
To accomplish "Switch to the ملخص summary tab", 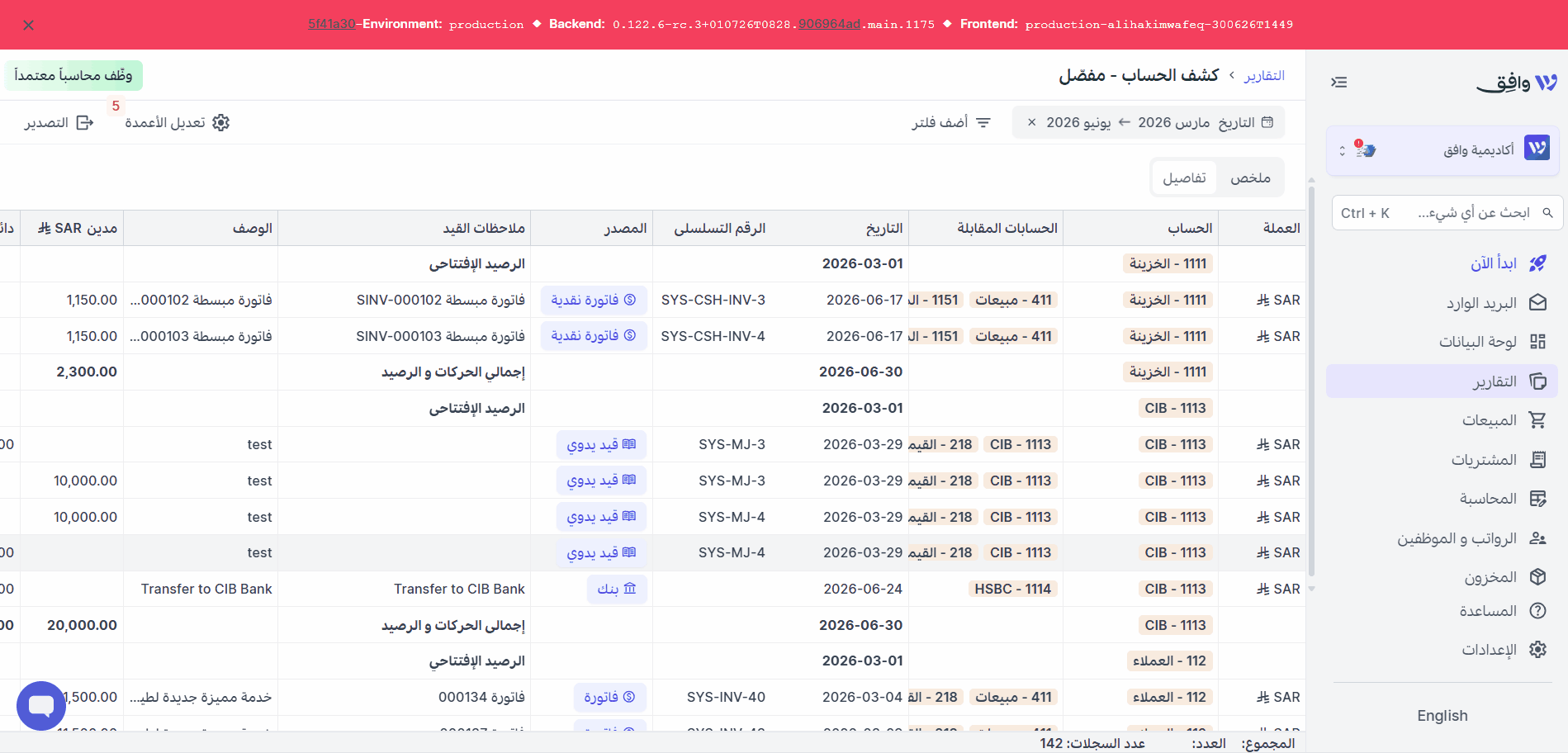I will point(1250,178).
